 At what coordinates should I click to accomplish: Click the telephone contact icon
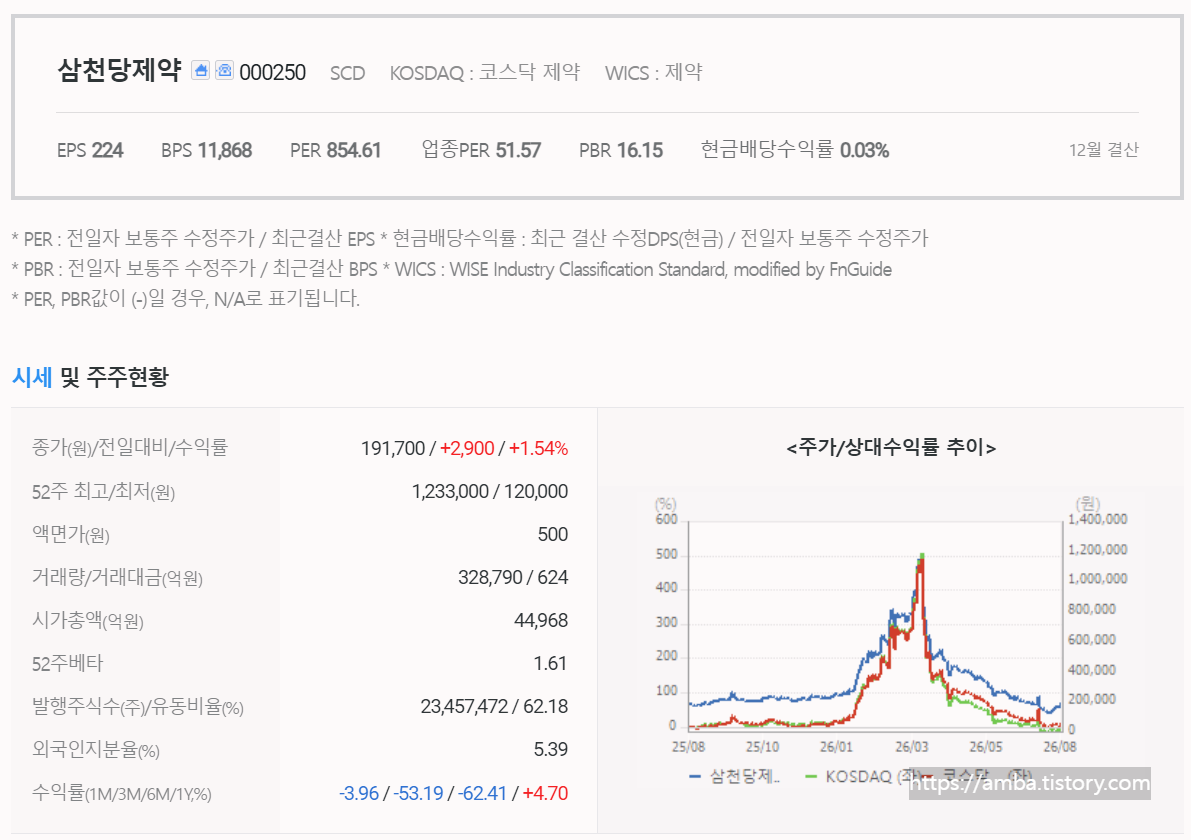[224, 70]
